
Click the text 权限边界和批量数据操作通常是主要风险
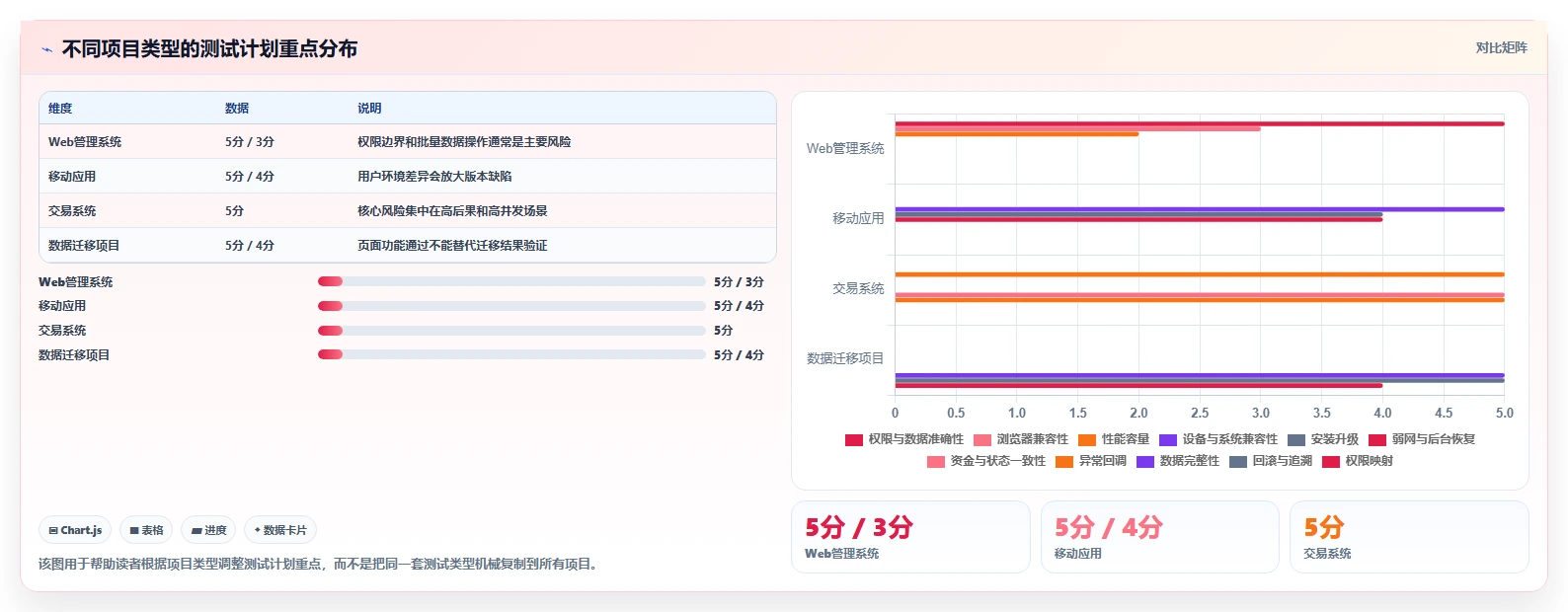click(x=464, y=142)
